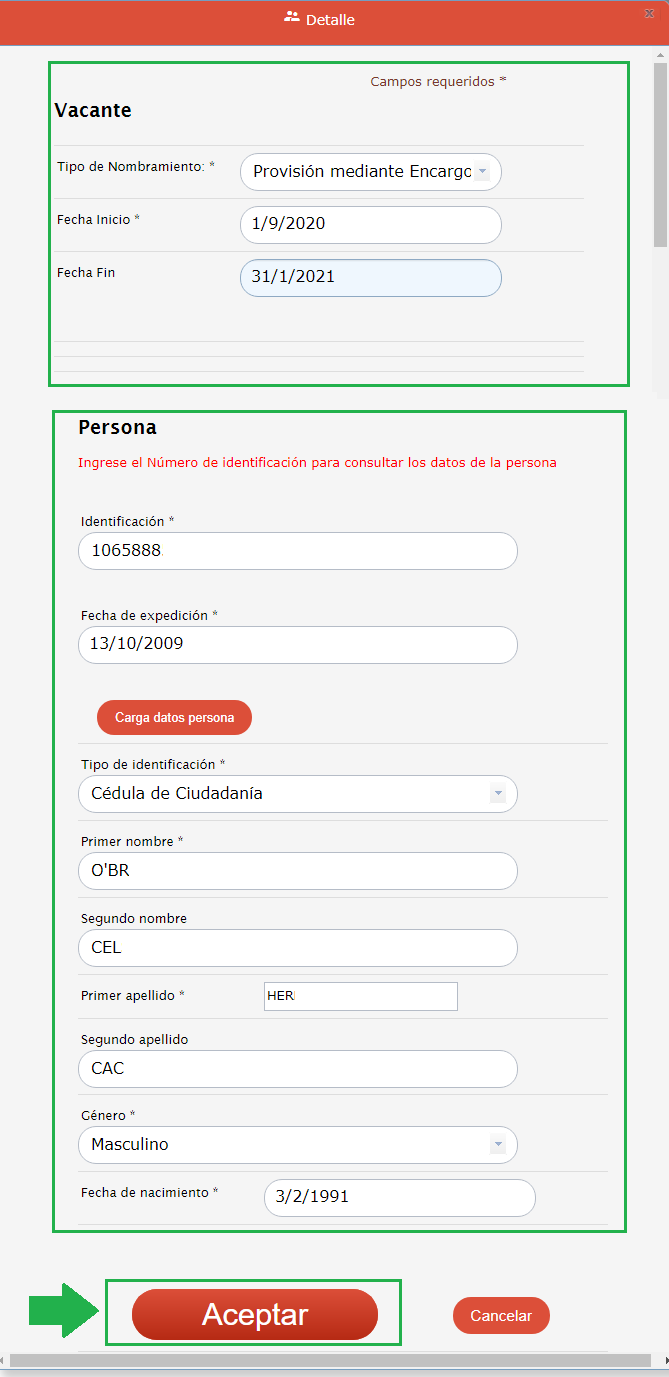Select the Fecha de expedición field

297,644
